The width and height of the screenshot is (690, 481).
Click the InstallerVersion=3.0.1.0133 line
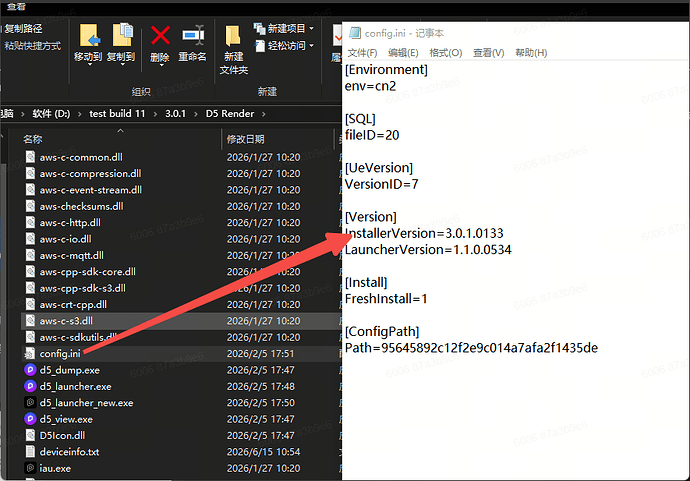pos(424,233)
